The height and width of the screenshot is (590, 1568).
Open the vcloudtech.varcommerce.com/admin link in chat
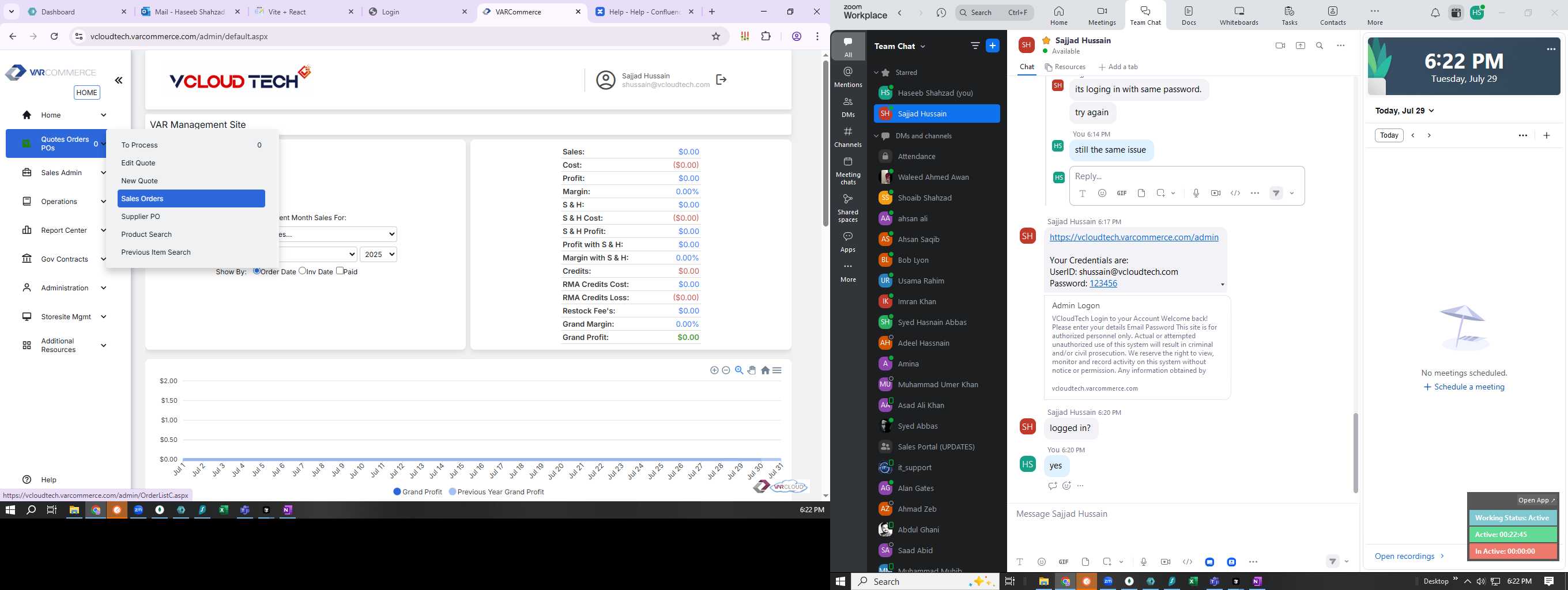1134,237
